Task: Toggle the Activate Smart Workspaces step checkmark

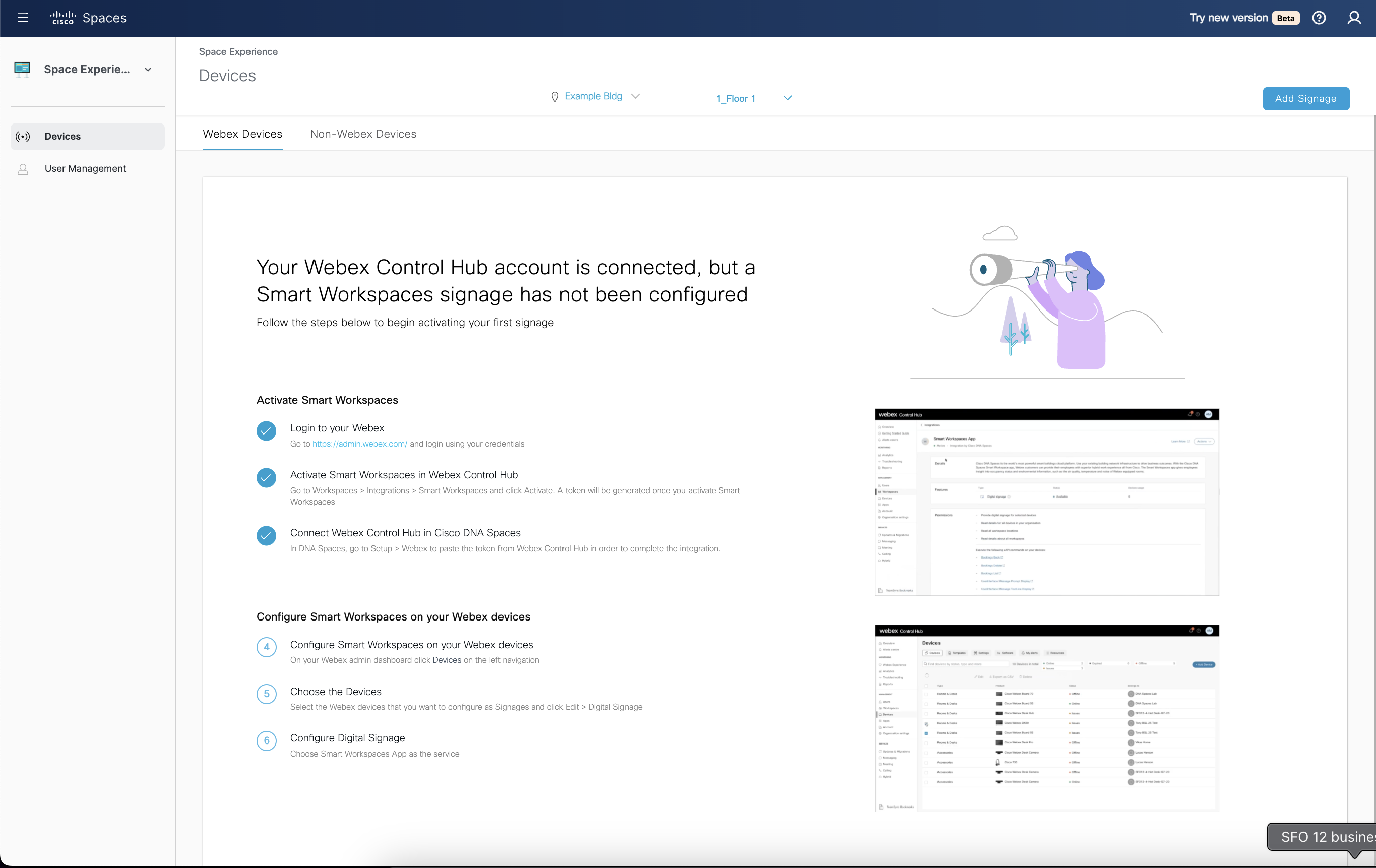Action: tap(266, 478)
